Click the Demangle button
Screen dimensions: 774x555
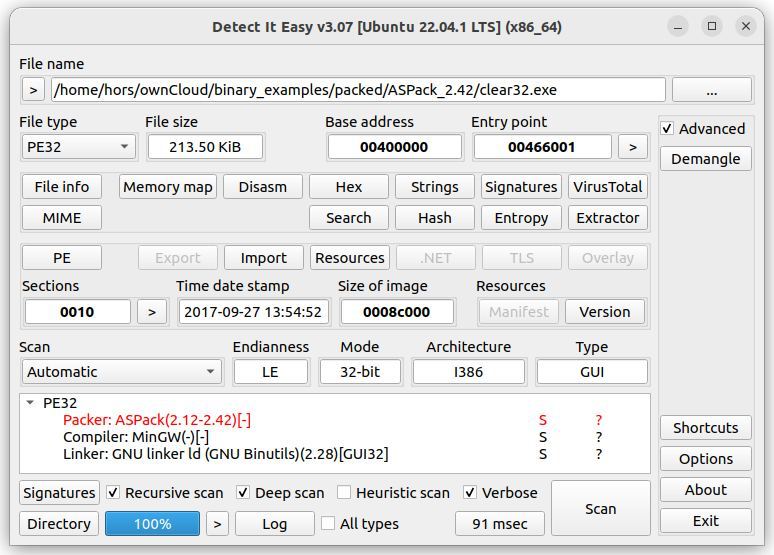pyautogui.click(x=705, y=159)
